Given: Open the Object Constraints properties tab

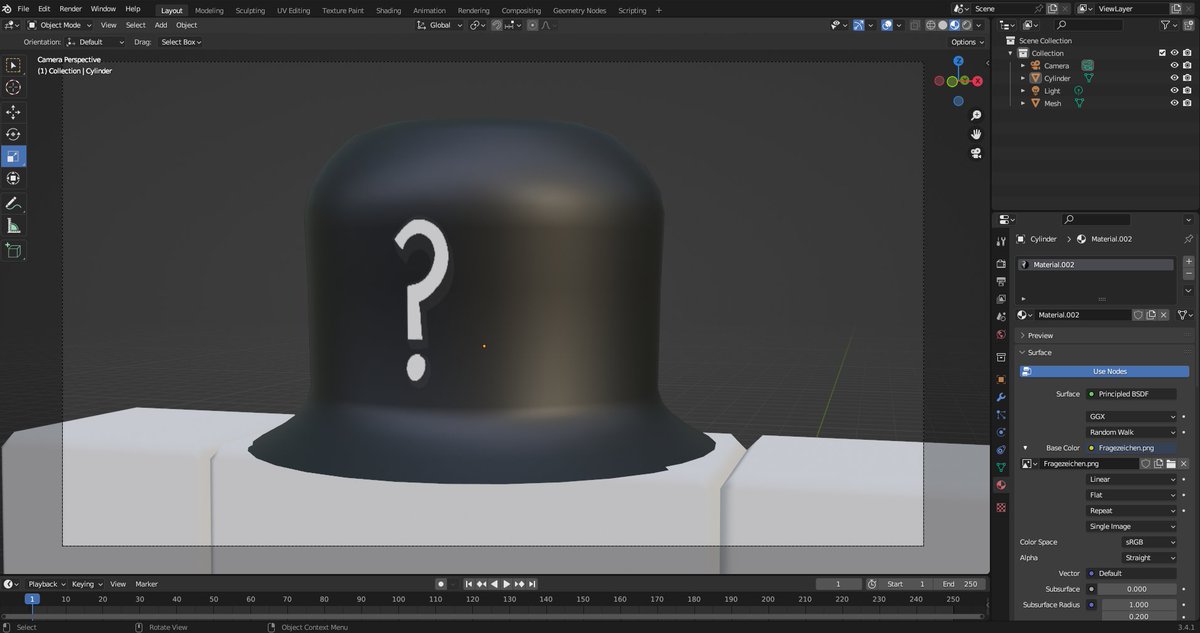Looking at the screenshot, I should click(x=1001, y=450).
